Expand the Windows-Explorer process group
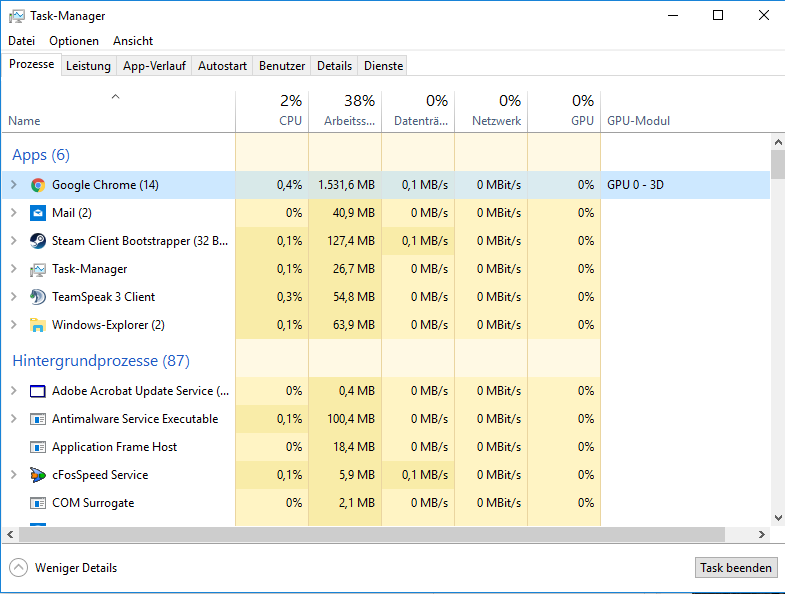785x594 pixels. click(x=13, y=325)
